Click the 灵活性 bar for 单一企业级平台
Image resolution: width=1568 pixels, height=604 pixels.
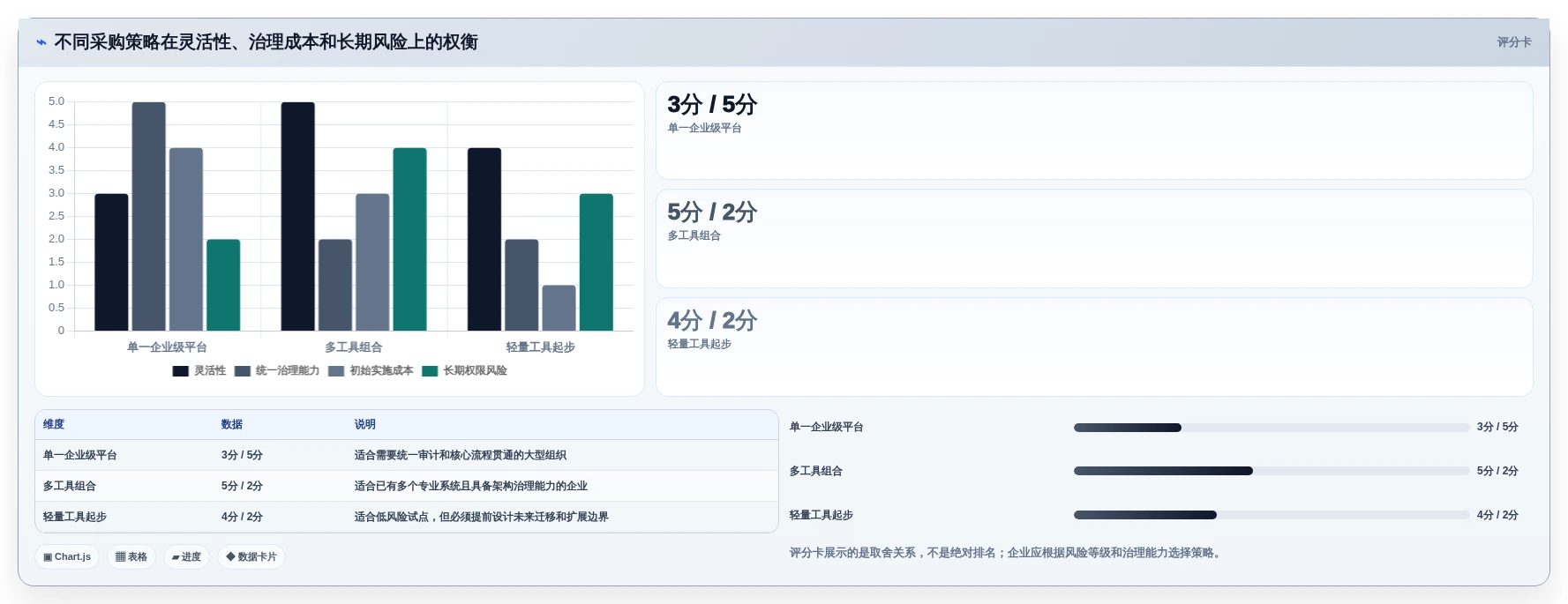111,263
